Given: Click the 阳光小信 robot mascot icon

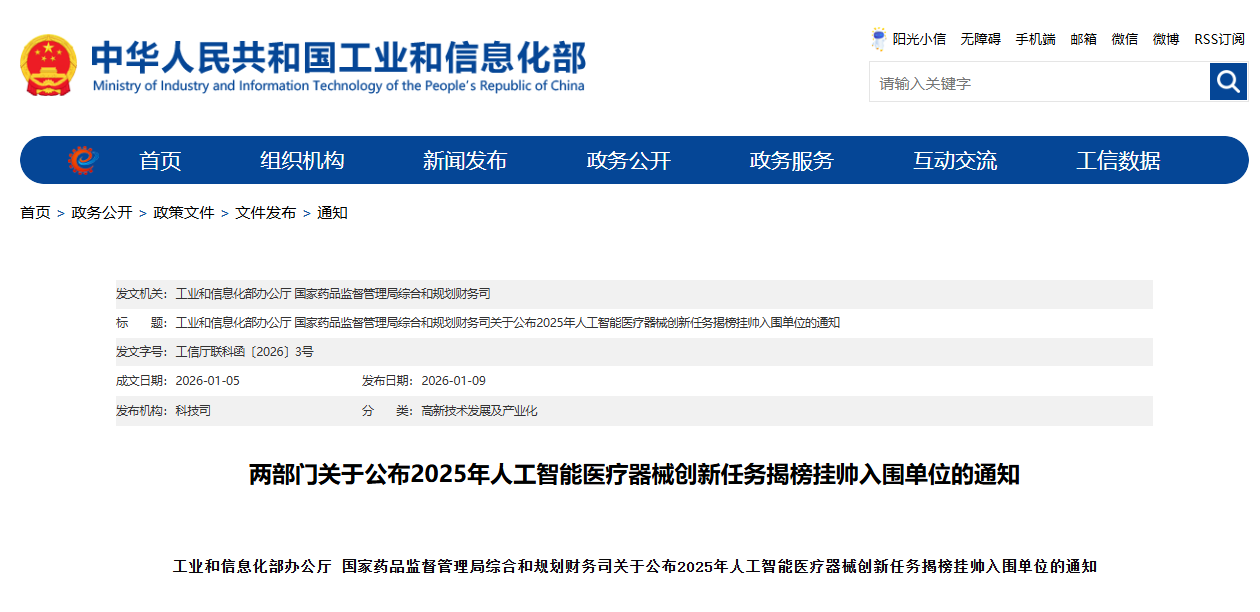Looking at the screenshot, I should pyautogui.click(x=879, y=39).
